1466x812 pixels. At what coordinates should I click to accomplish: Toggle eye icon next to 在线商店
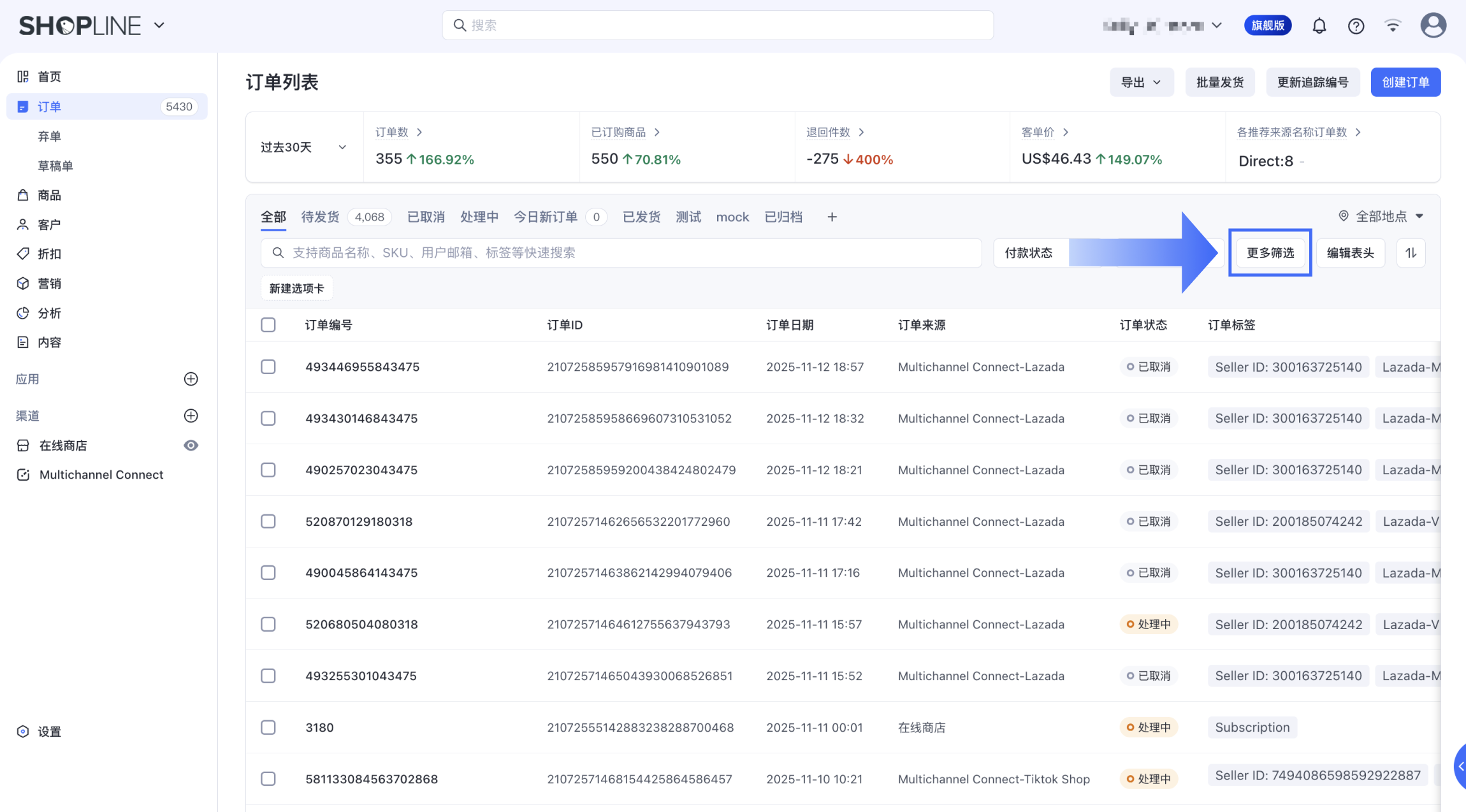point(191,446)
